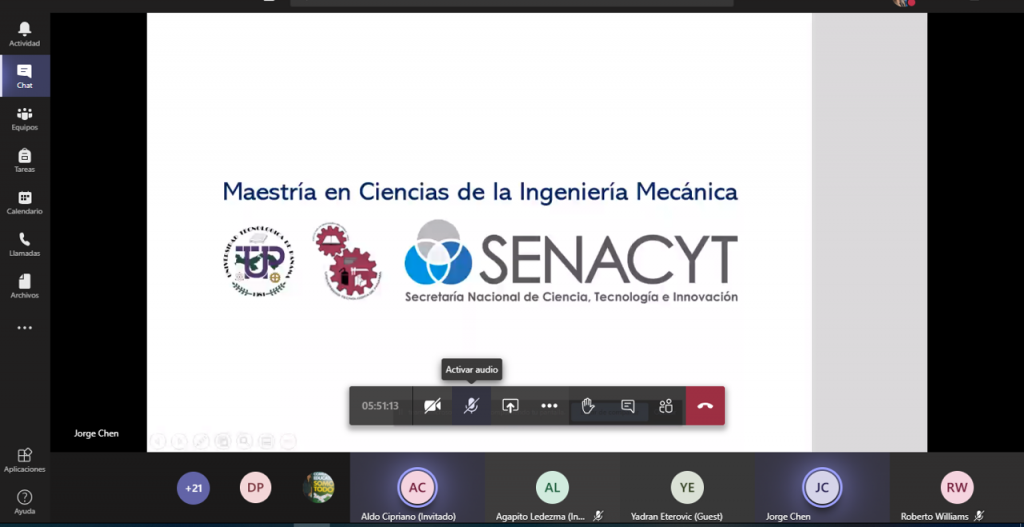Click muted mic icon next to Agapito Ledezma
Screen dimensions: 1024x527
(598, 516)
